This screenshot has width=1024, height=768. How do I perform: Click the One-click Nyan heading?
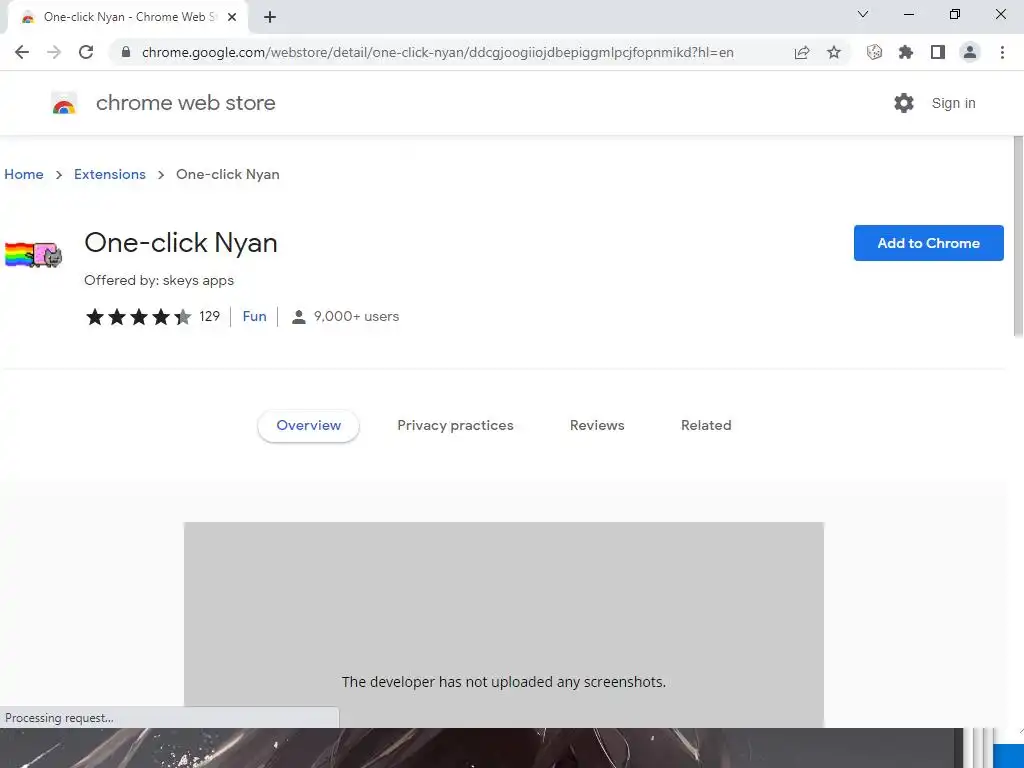181,243
